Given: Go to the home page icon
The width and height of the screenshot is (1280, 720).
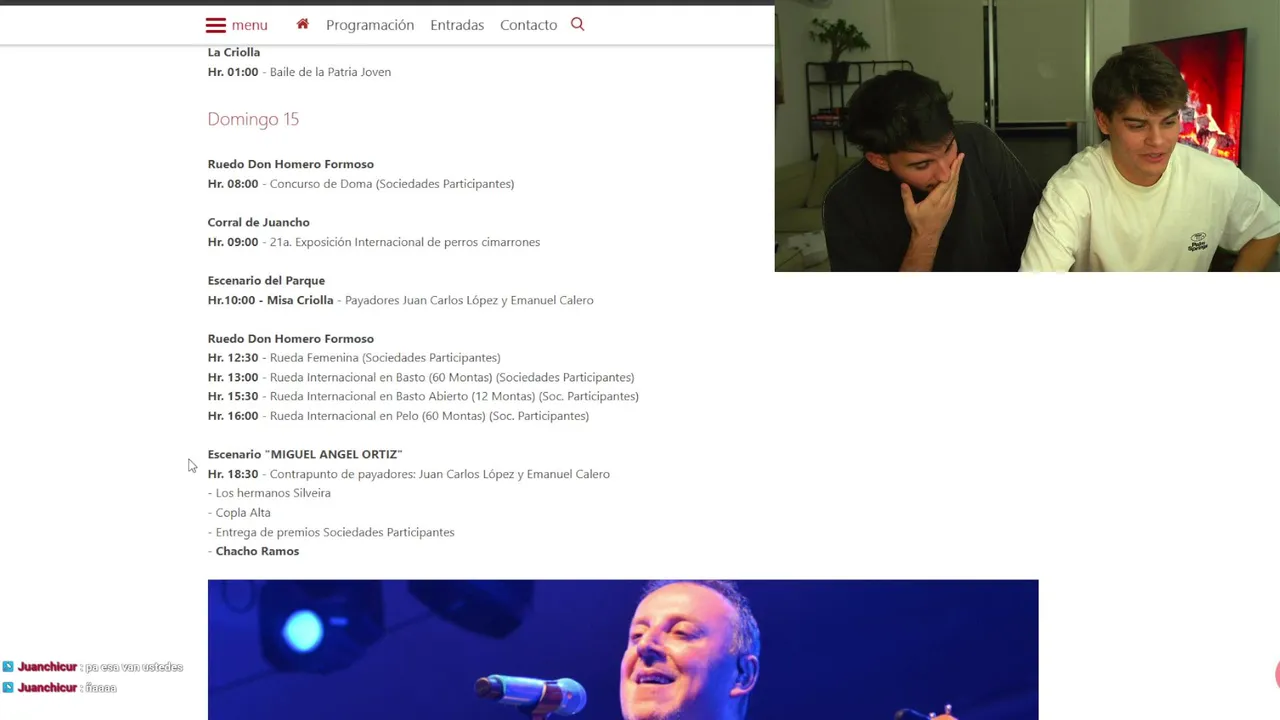Looking at the screenshot, I should coord(303,24).
